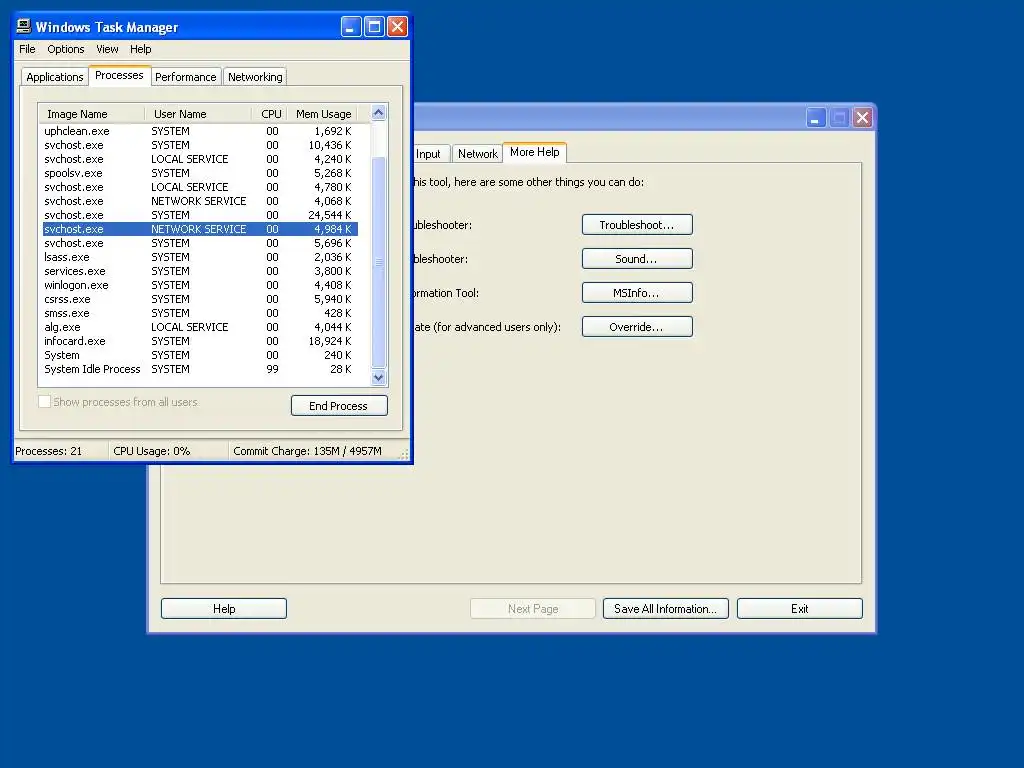Image resolution: width=1024 pixels, height=768 pixels.
Task: Select the System Idle Process row
Action: coord(200,370)
